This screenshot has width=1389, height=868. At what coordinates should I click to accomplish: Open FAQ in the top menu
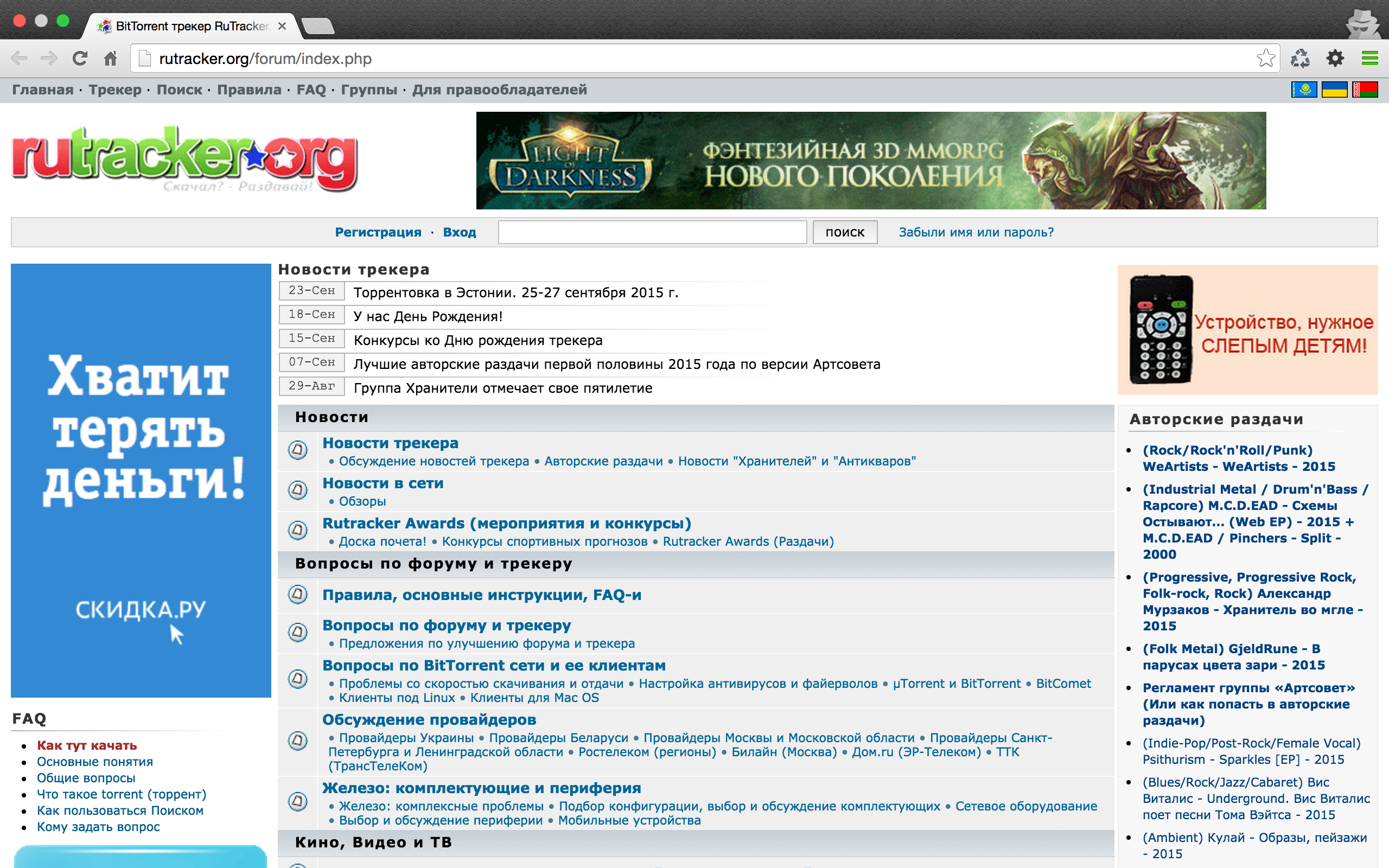tap(311, 90)
